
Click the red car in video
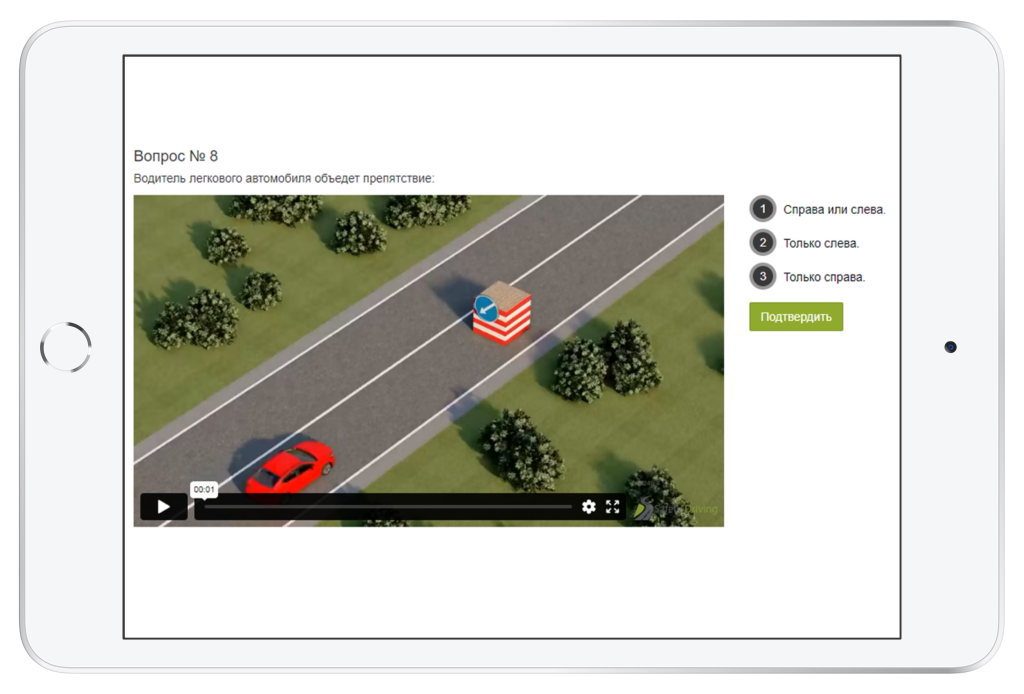290,467
